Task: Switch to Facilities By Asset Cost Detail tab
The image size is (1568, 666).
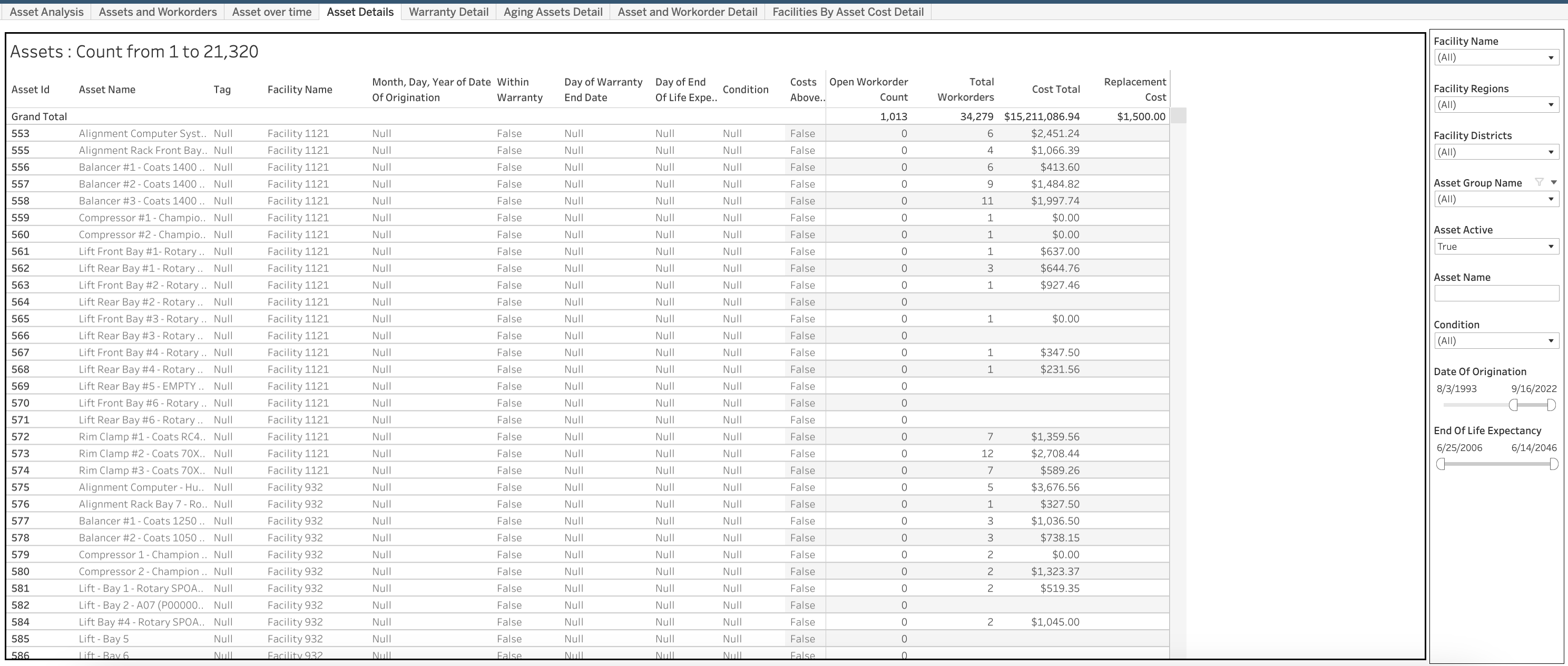Action: (x=848, y=12)
